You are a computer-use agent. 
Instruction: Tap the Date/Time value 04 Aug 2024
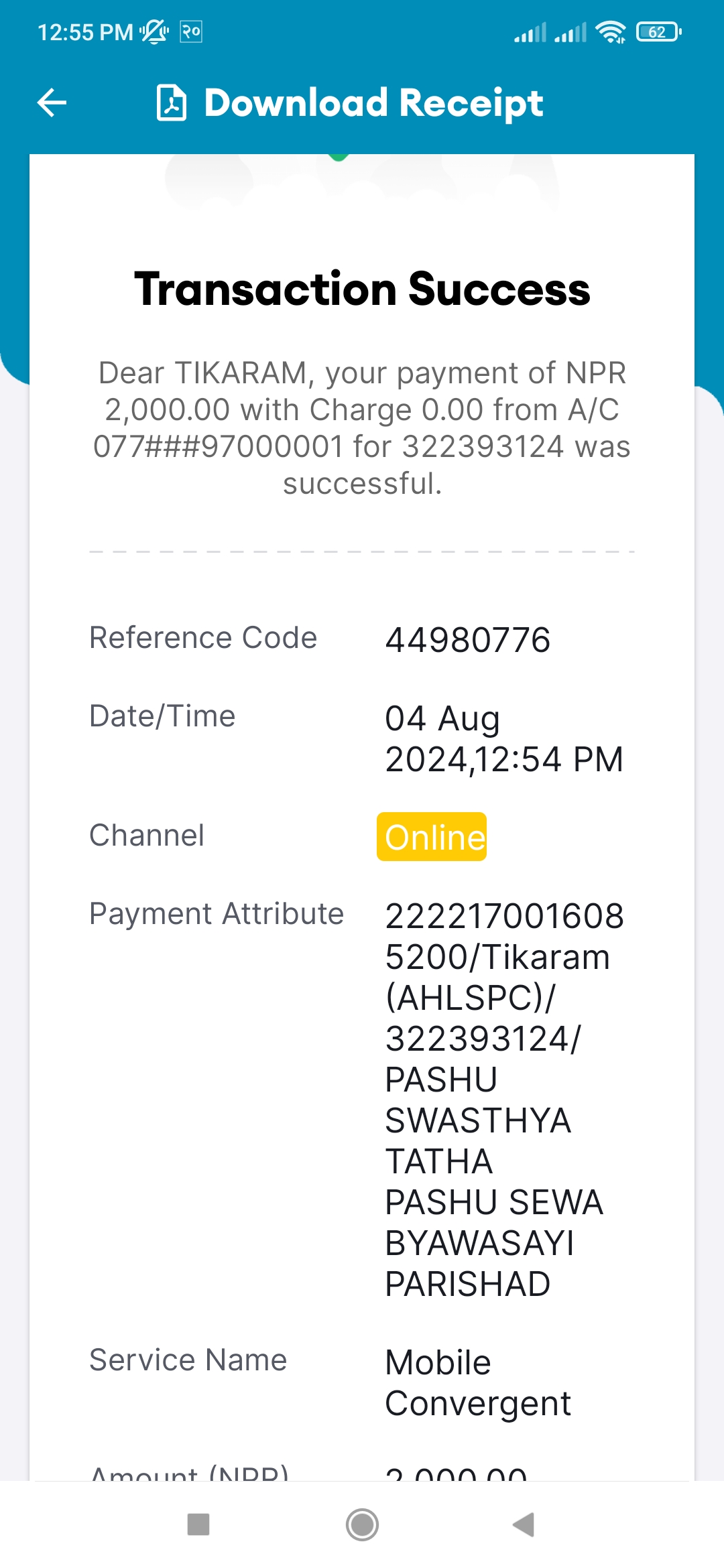coord(504,739)
